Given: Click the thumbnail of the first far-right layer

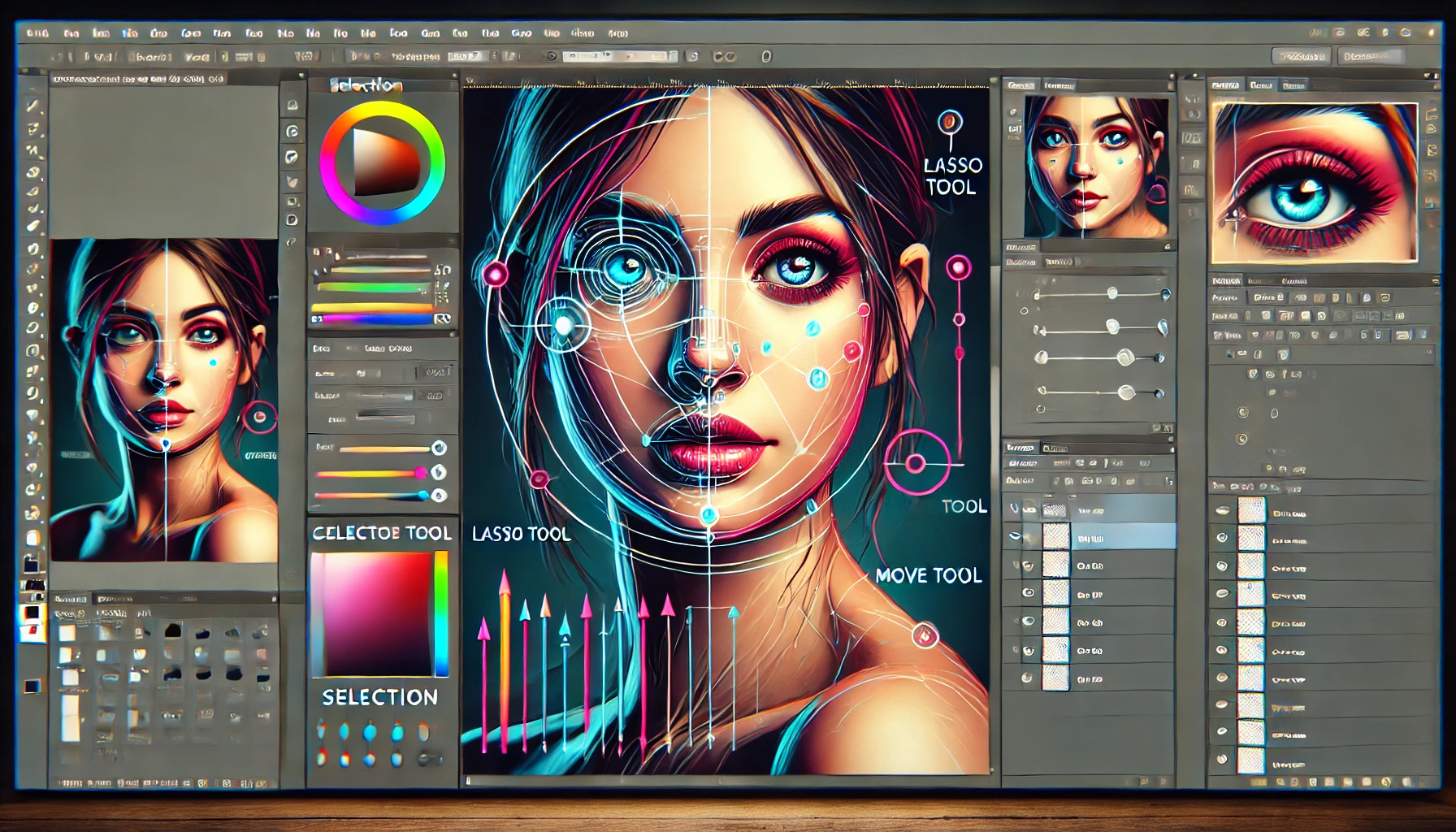Looking at the screenshot, I should 1251,510.
